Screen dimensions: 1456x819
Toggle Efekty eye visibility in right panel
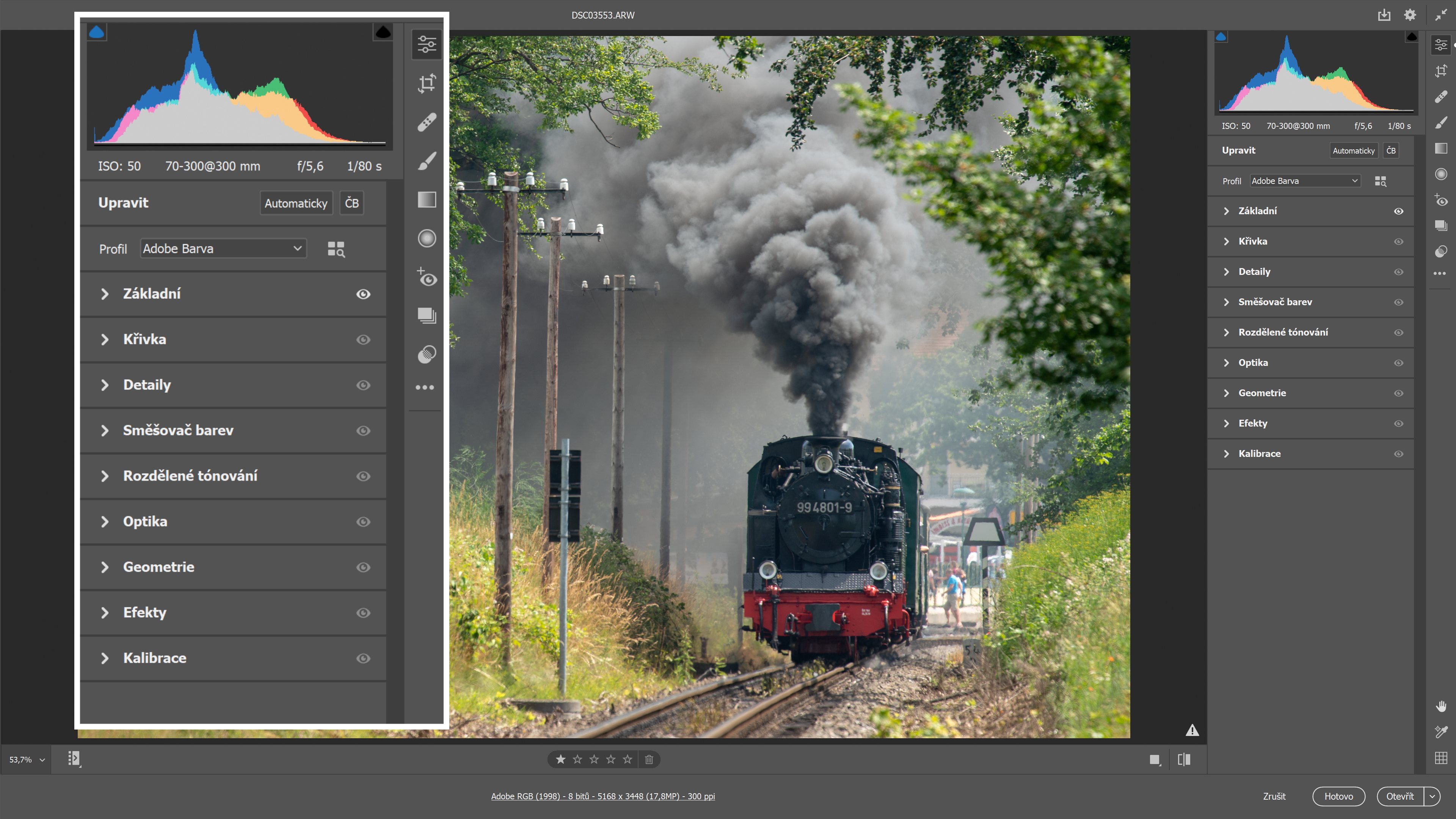(1399, 424)
